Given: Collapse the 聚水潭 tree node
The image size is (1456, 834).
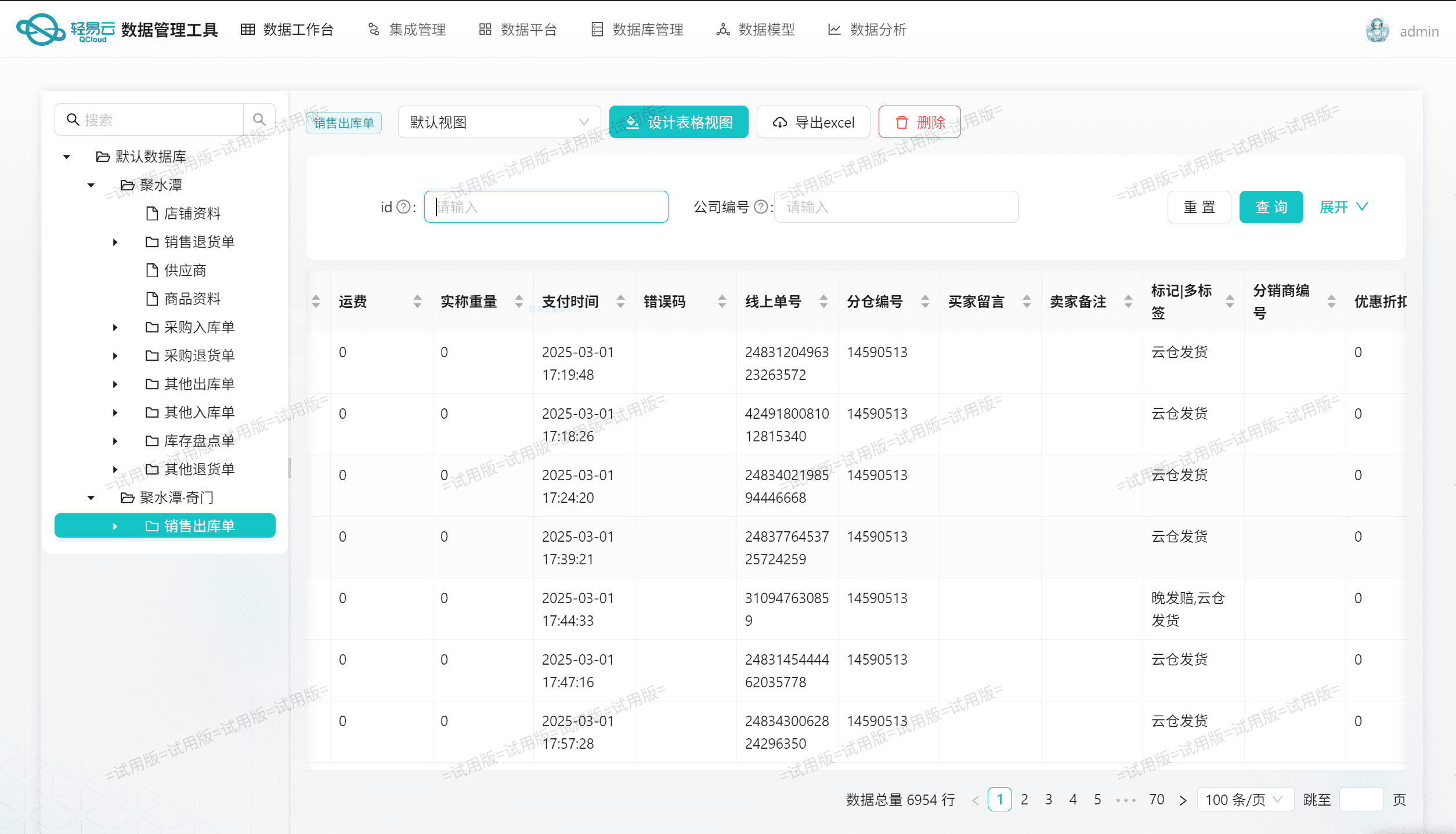Looking at the screenshot, I should [91, 186].
